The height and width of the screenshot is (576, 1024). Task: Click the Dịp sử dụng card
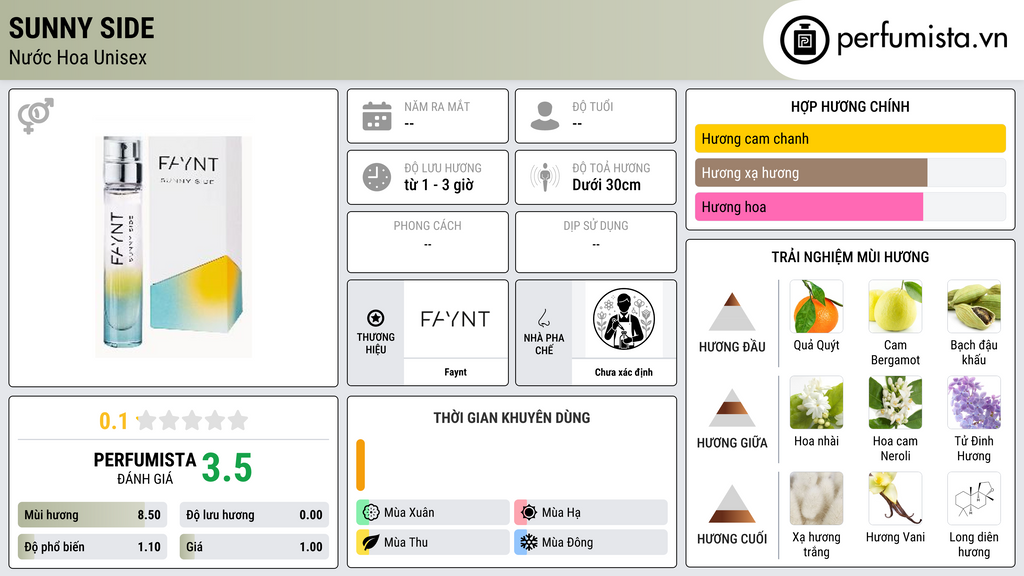596,242
